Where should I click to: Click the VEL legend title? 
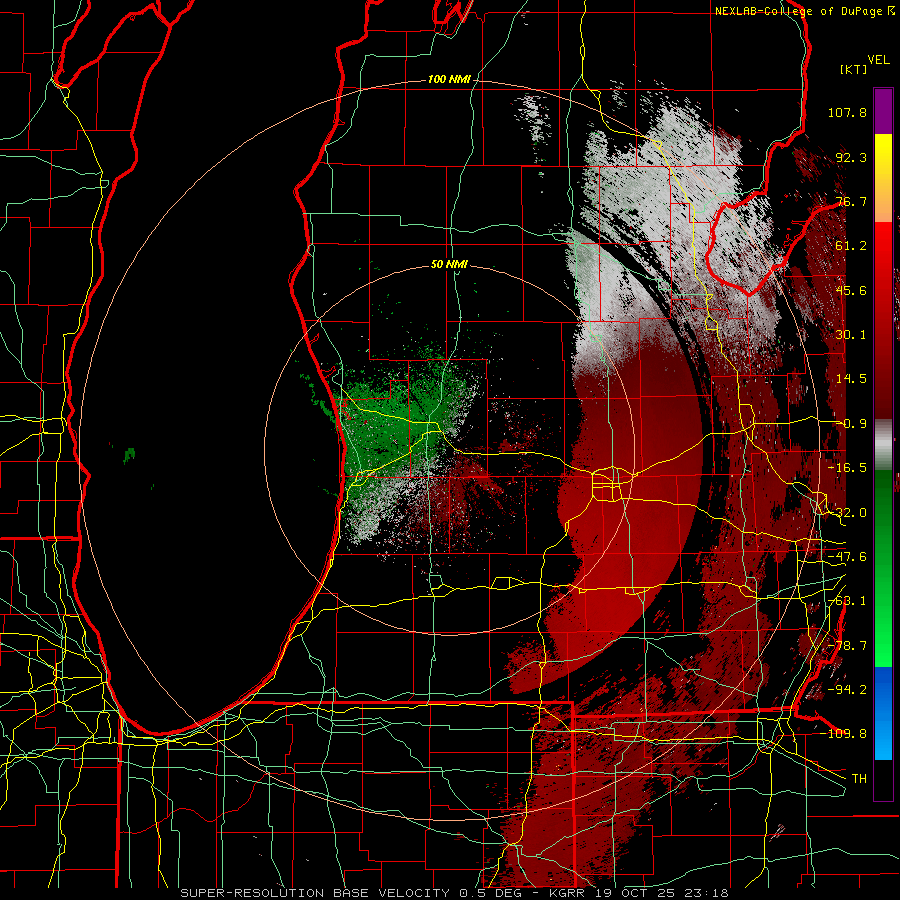click(x=878, y=60)
